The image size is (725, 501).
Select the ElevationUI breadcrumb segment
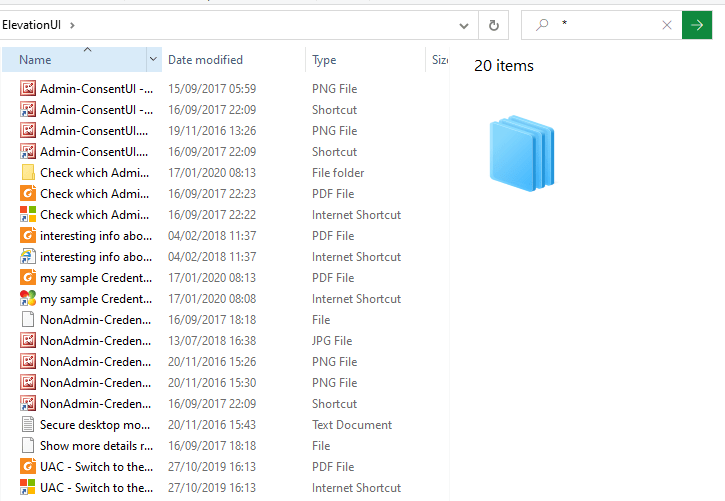pyautogui.click(x=31, y=25)
